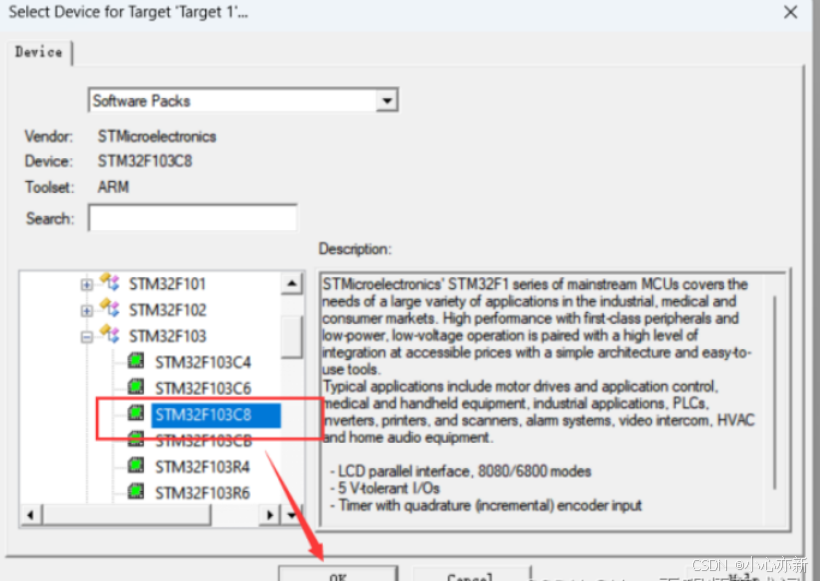820x581 pixels.
Task: Select the STM32F103C8 device
Action: pos(216,415)
